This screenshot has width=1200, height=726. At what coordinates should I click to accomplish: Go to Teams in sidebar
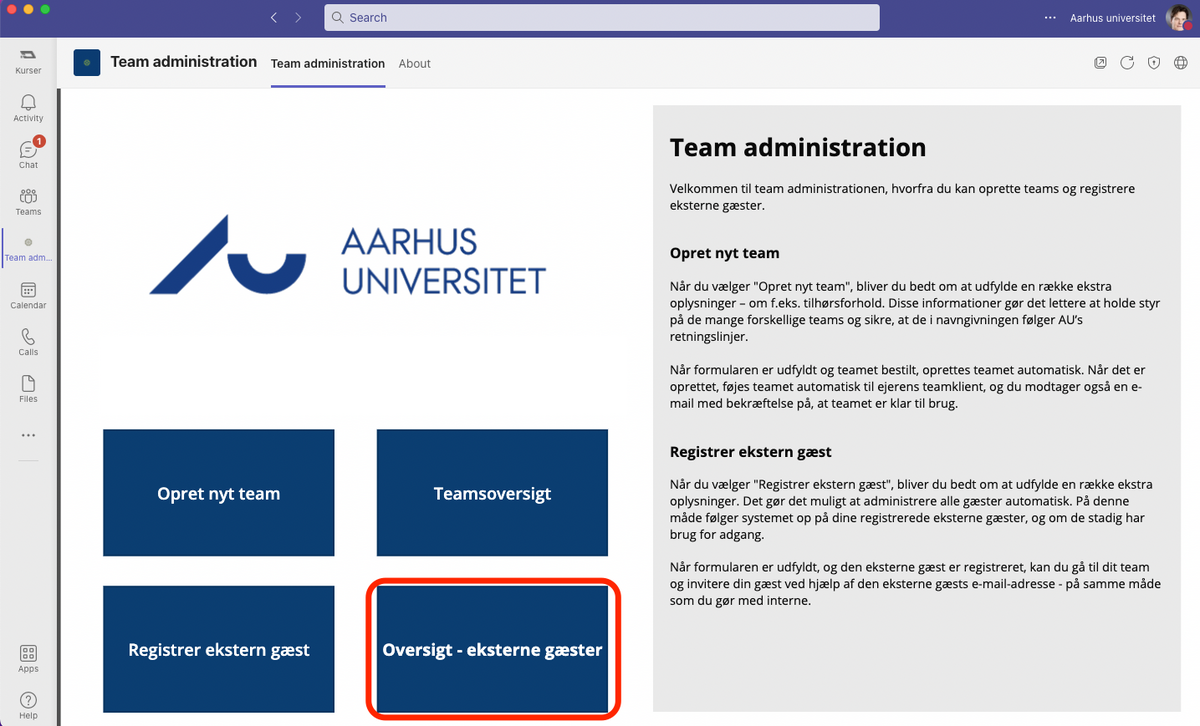[x=28, y=201]
